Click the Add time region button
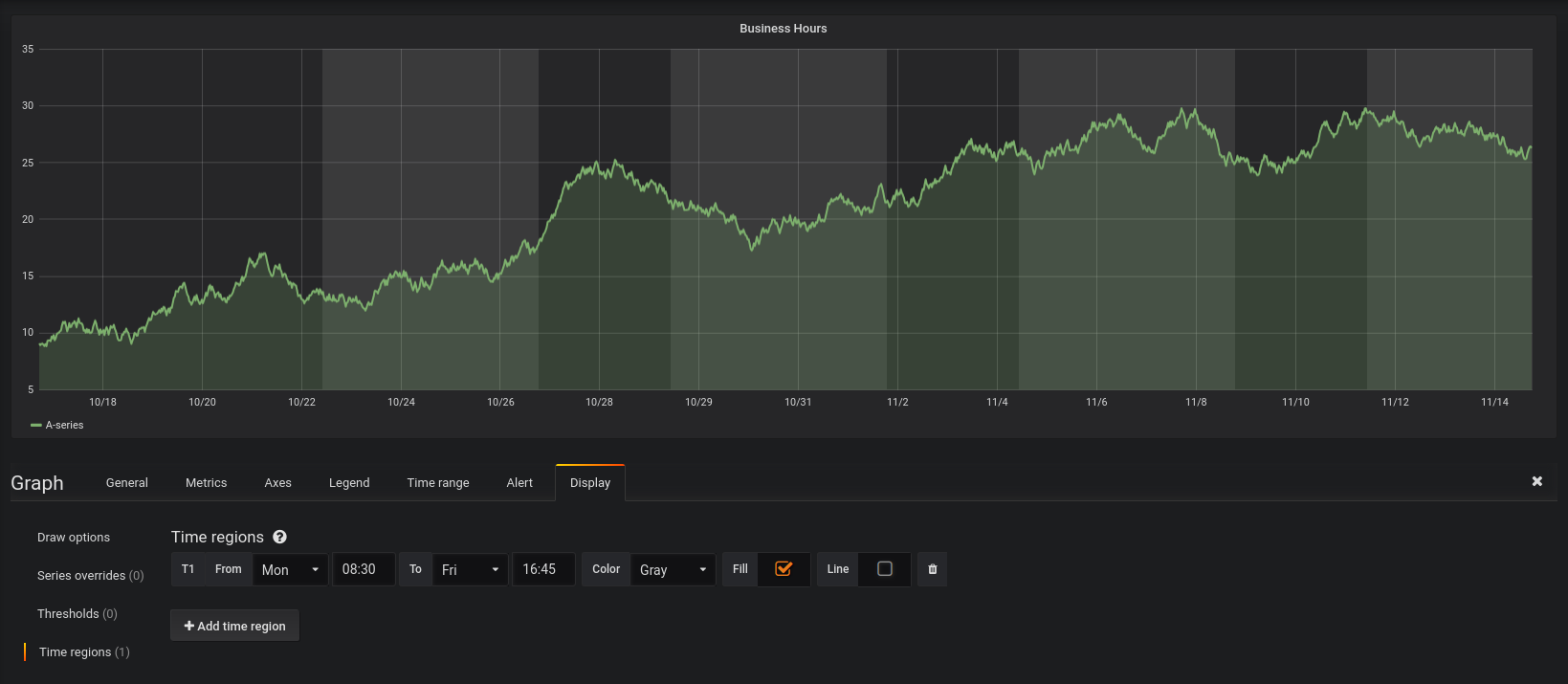 234,626
